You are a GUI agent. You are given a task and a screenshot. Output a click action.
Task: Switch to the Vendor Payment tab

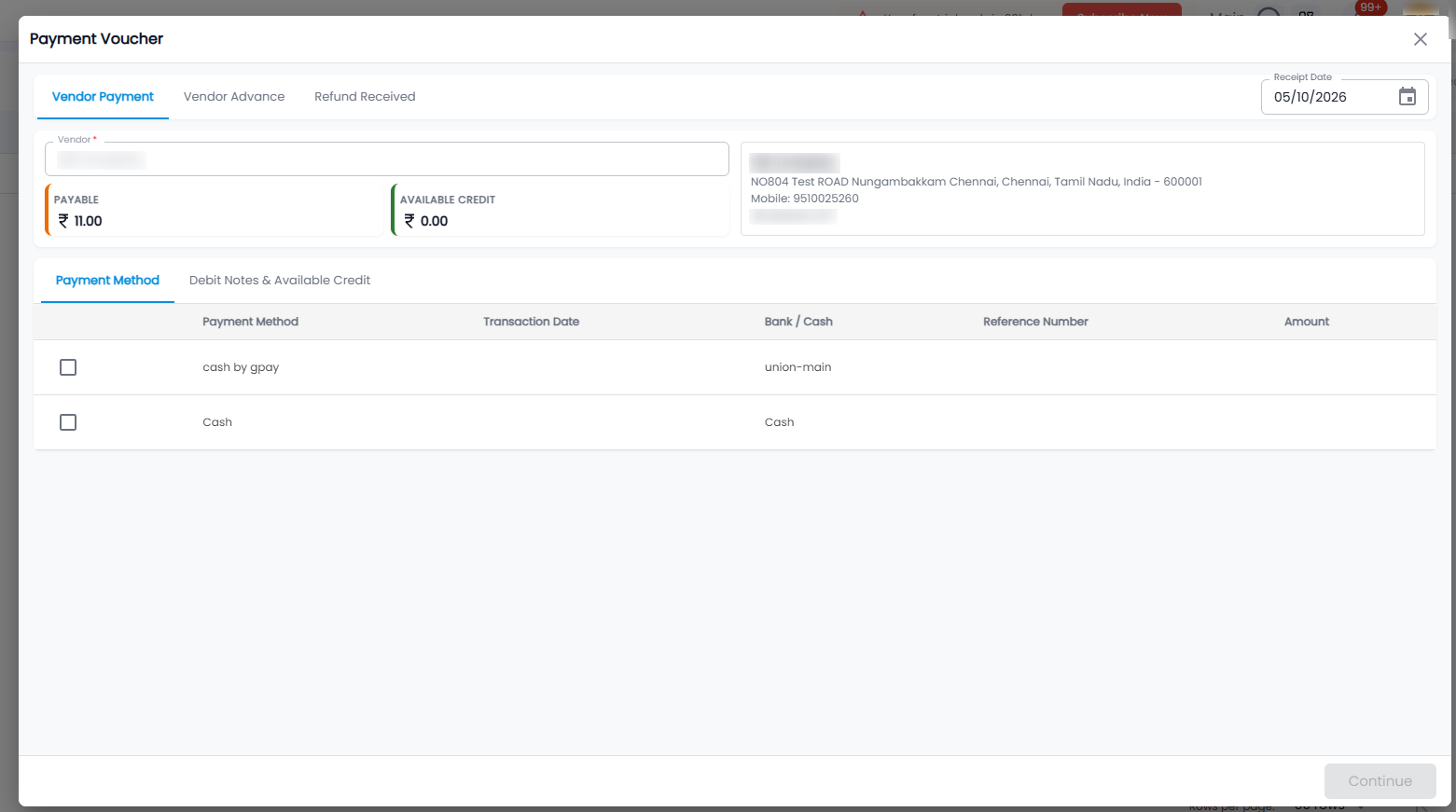tap(103, 97)
